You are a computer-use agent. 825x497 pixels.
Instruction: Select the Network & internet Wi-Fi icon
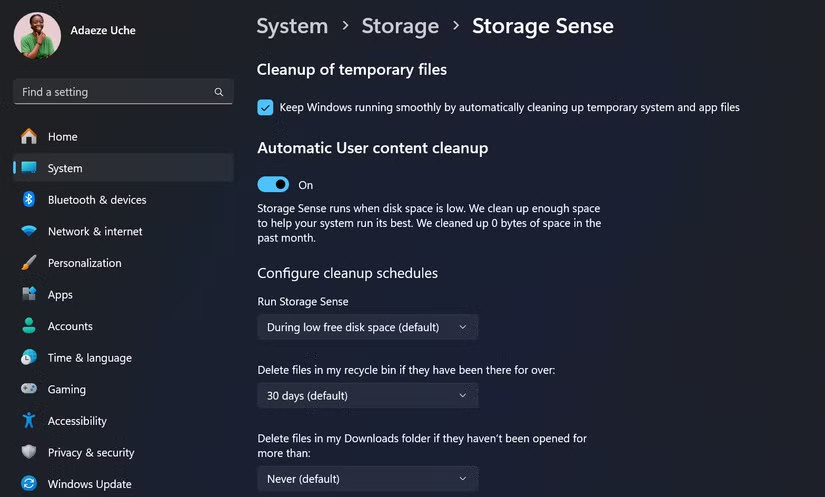click(x=29, y=231)
